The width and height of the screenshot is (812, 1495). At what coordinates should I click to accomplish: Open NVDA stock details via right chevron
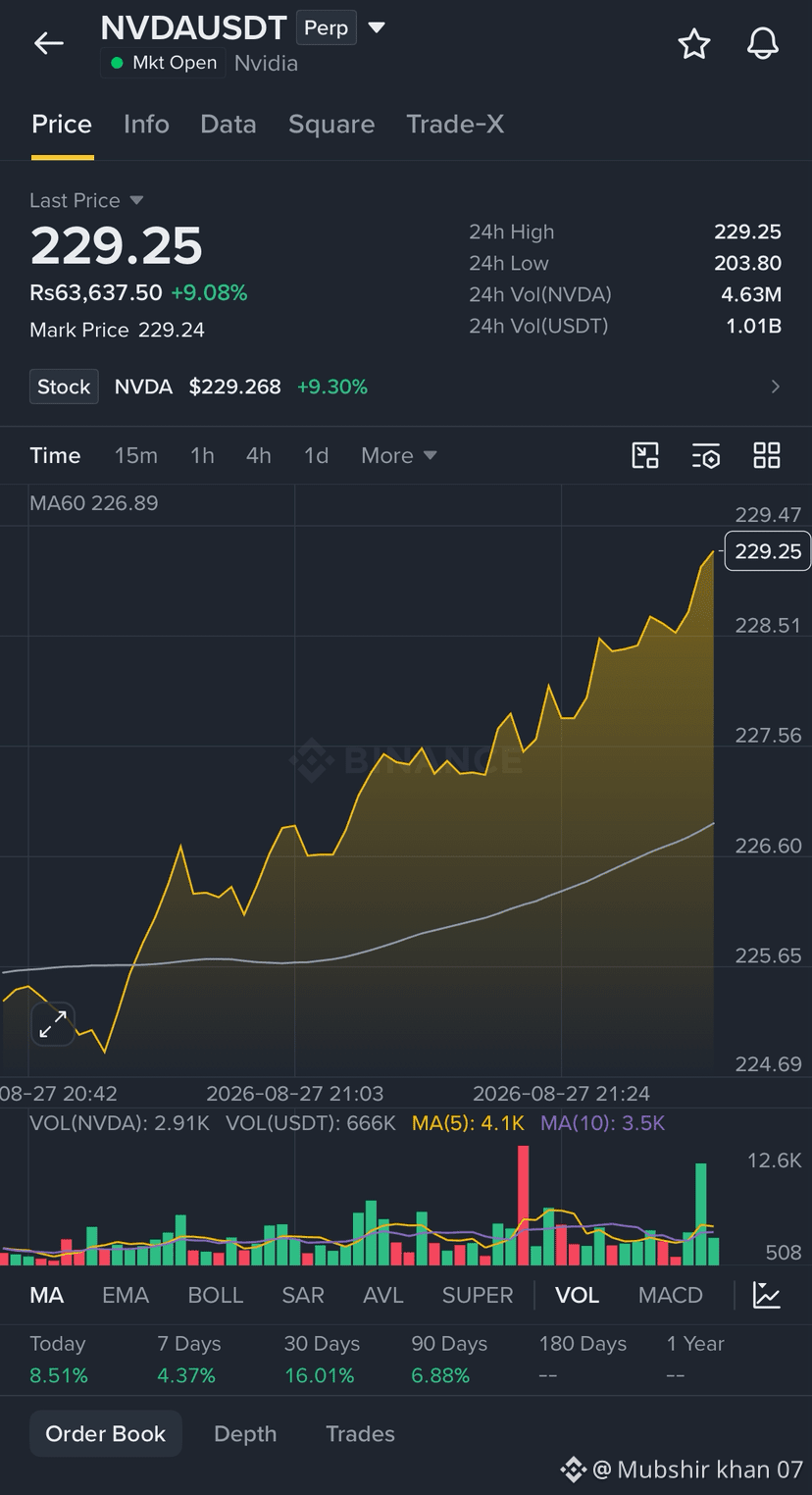pyautogui.click(x=776, y=387)
